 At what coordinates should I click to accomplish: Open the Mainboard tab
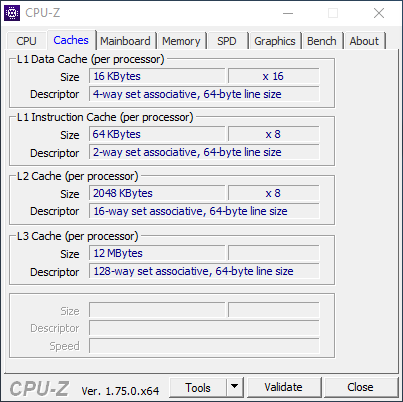(125, 41)
